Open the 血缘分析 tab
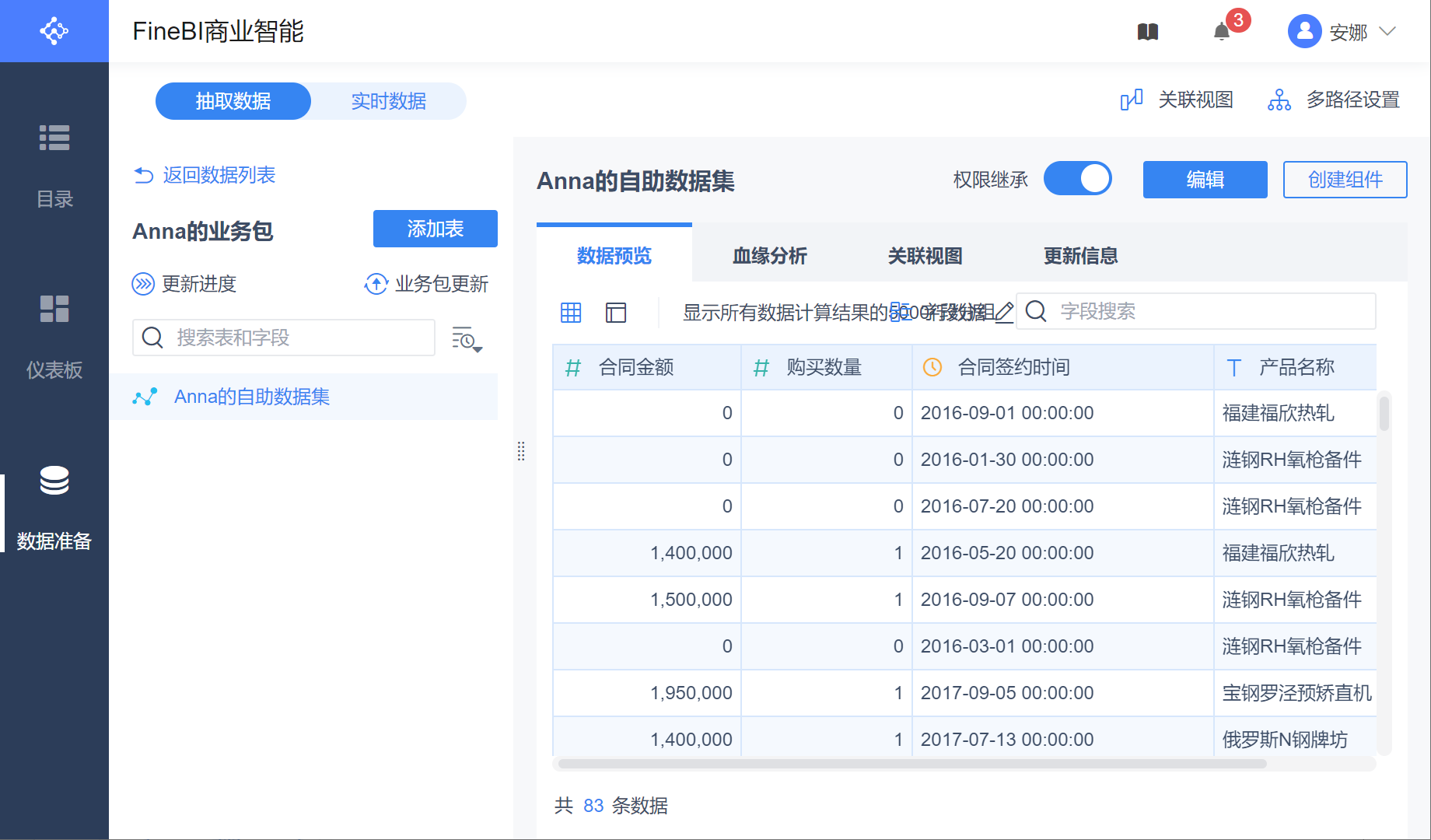This screenshot has width=1431, height=840. coord(770,255)
